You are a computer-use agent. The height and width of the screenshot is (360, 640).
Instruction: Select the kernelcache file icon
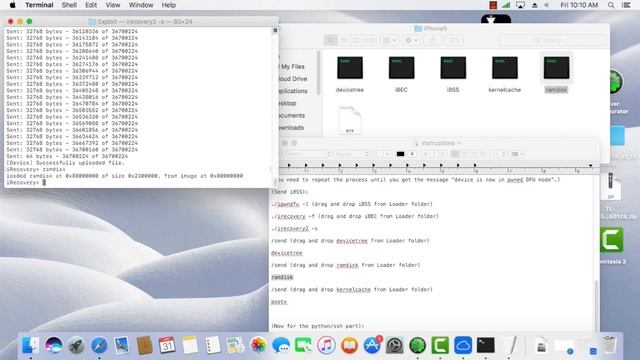coord(504,68)
